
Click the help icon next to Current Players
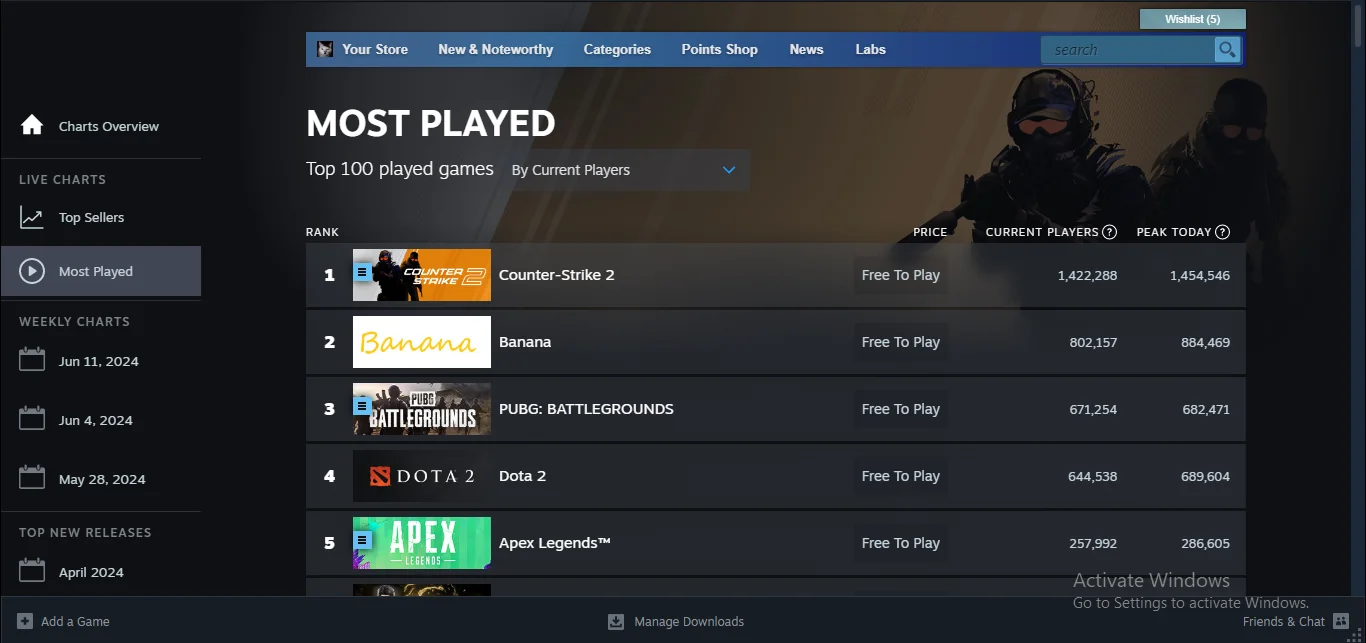coord(1109,232)
